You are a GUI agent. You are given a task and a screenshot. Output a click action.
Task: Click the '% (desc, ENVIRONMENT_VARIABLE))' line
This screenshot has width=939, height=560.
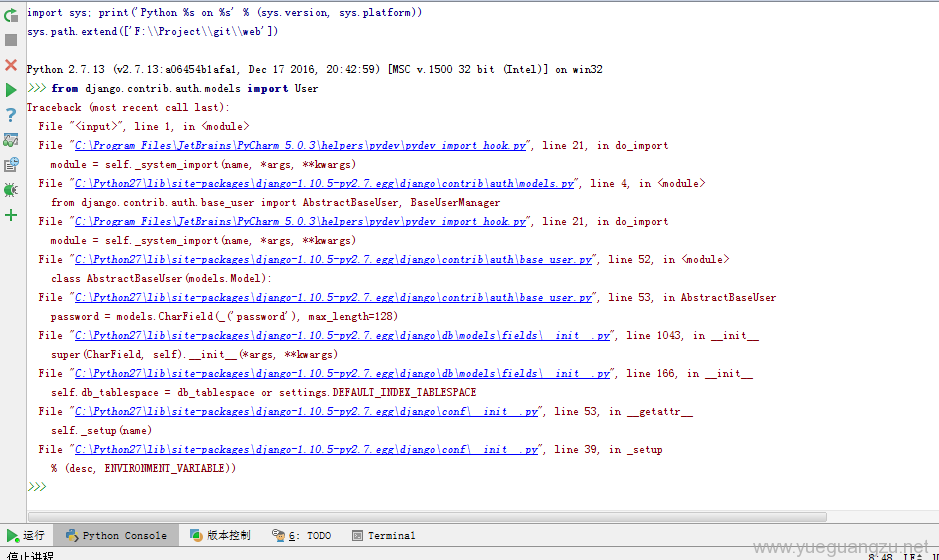point(144,468)
